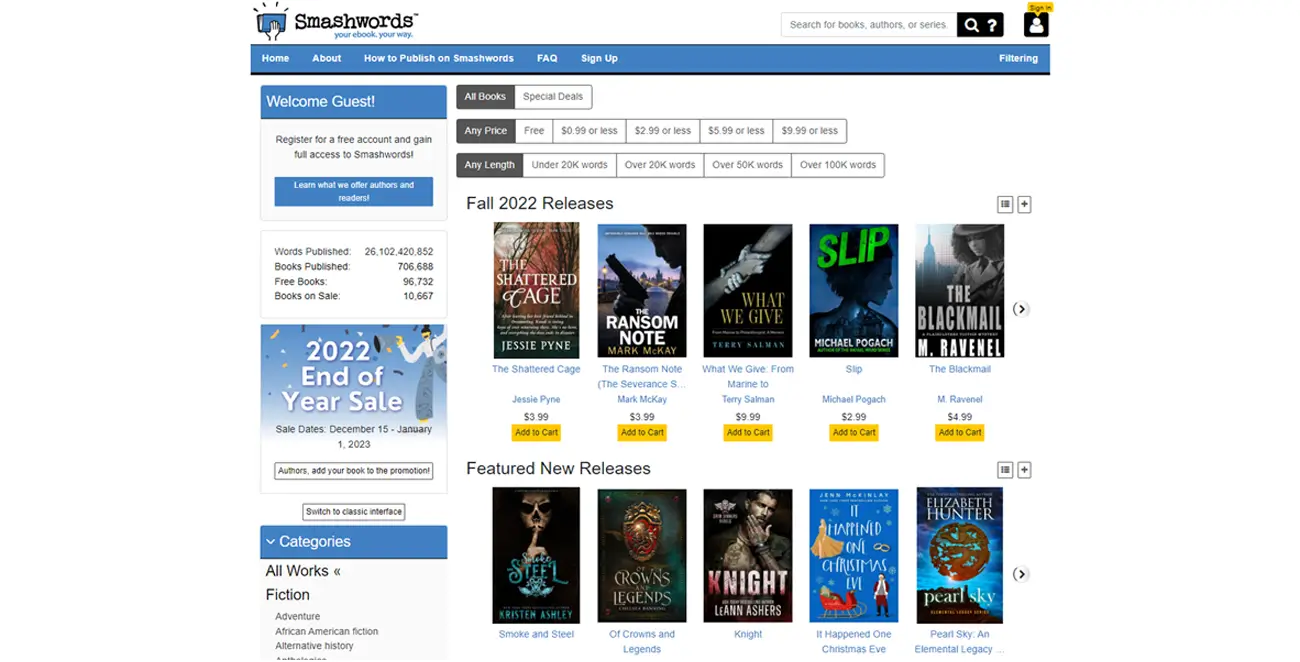
Task: Click Switch to classic interface
Action: pyautogui.click(x=353, y=511)
